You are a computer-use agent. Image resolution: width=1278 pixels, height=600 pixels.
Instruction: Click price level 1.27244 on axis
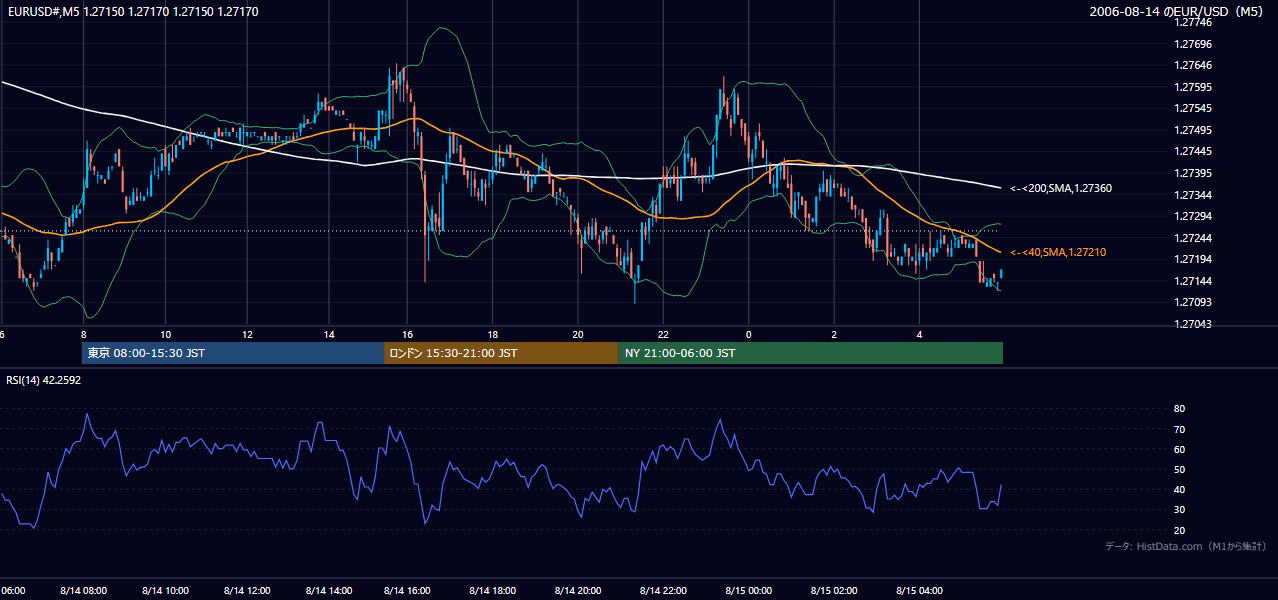(x=1193, y=238)
